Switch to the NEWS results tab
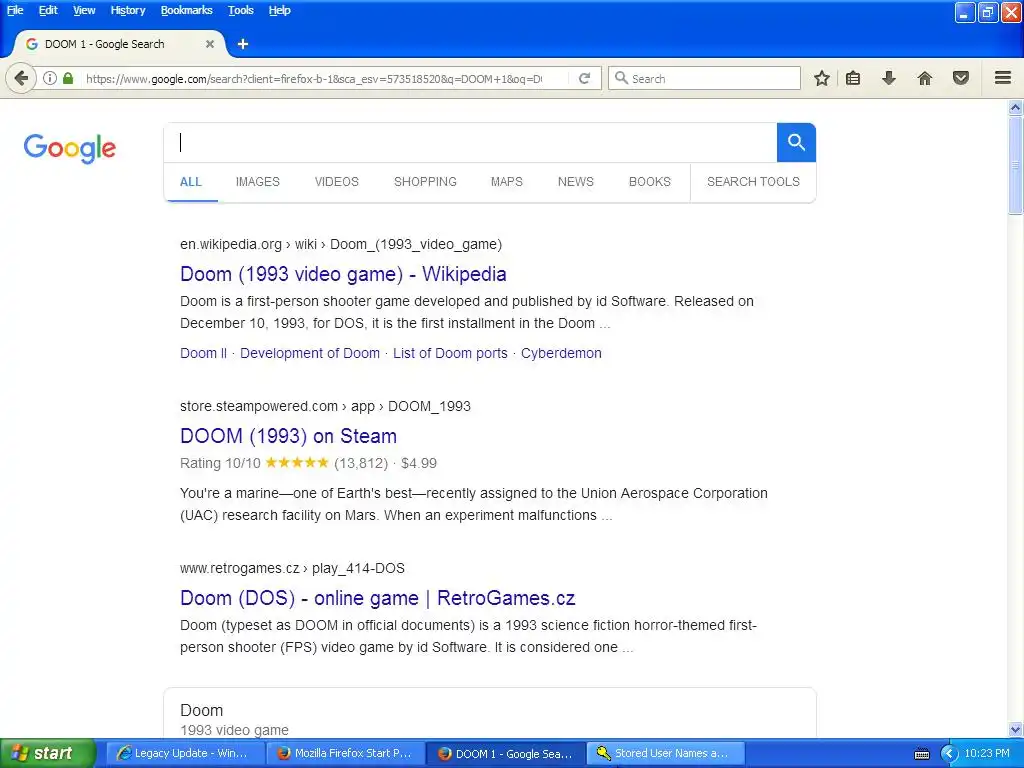1024x768 pixels. [x=575, y=182]
